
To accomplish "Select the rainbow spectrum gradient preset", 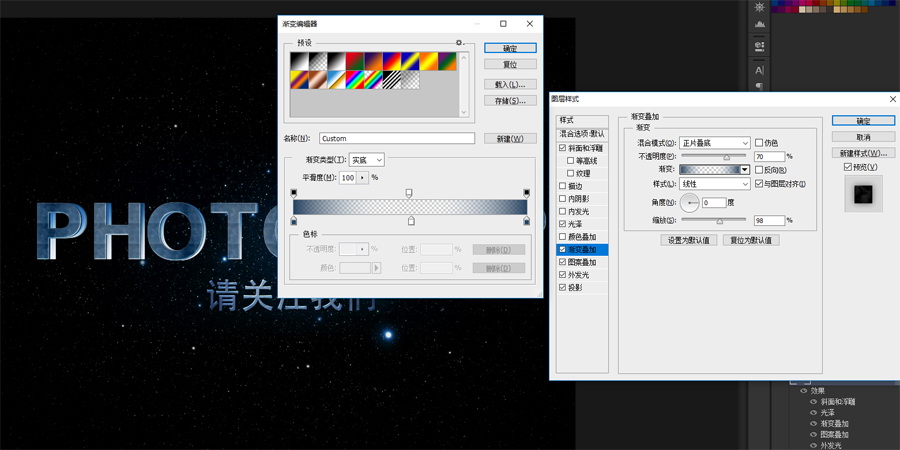I will pyautogui.click(x=355, y=80).
